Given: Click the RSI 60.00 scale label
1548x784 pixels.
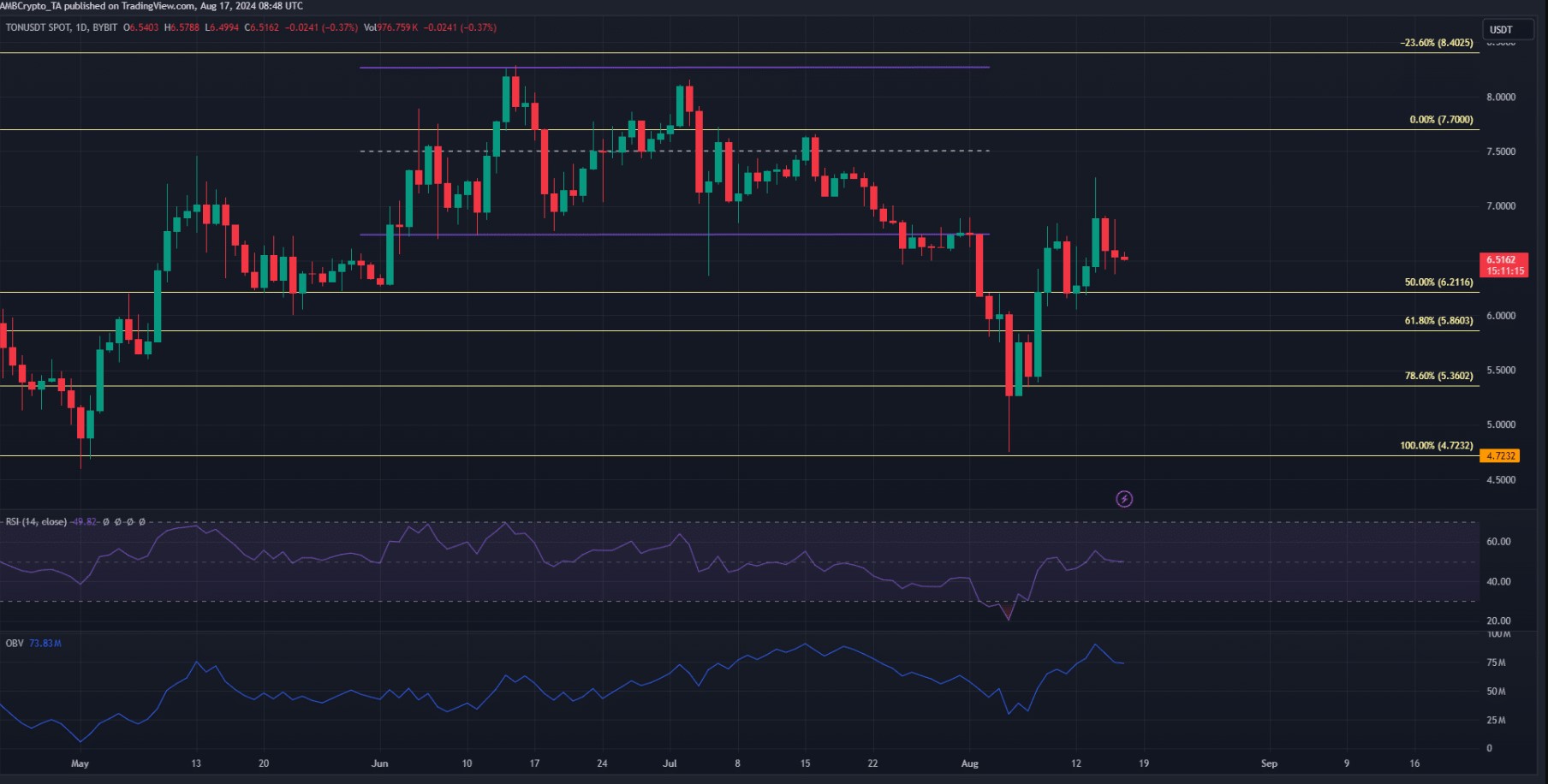Looking at the screenshot, I should pyautogui.click(x=1498, y=542).
